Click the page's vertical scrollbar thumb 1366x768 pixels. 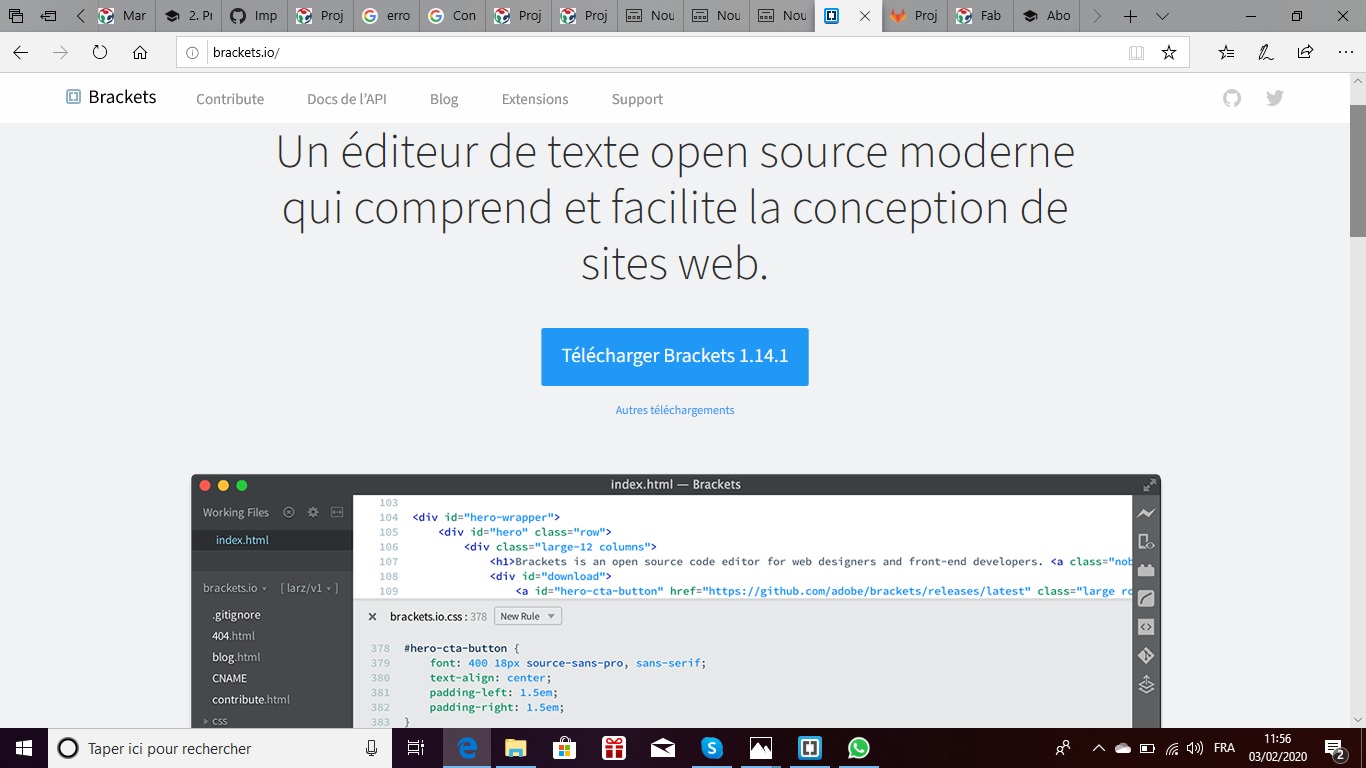pyautogui.click(x=1358, y=170)
